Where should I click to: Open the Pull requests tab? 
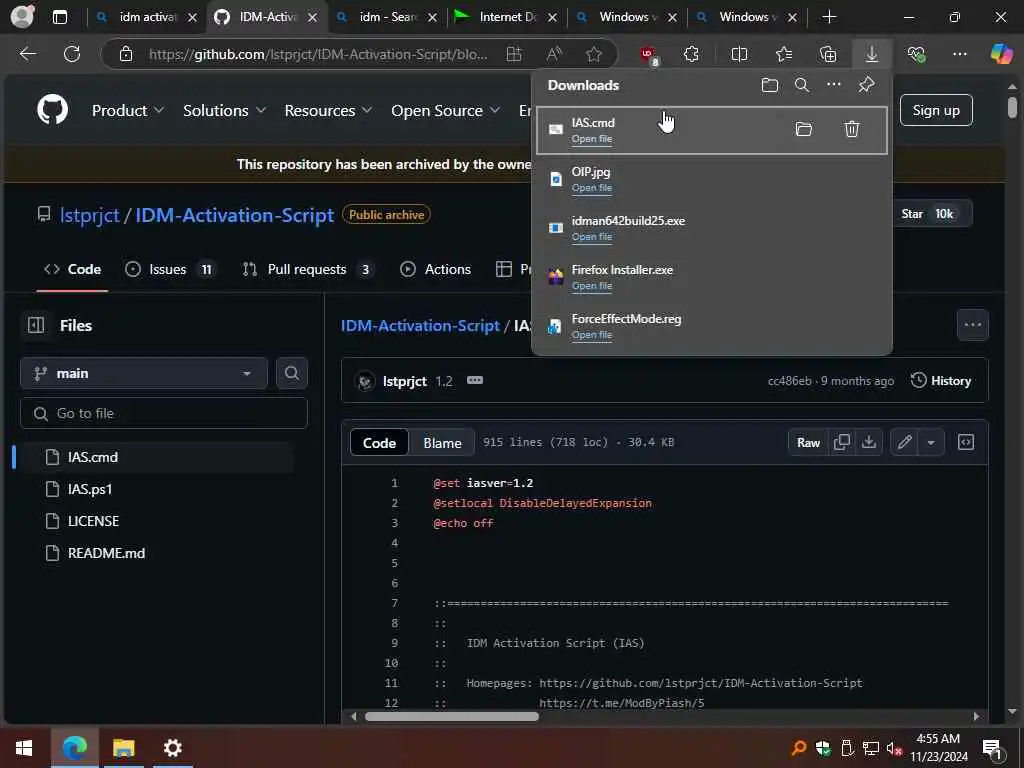[308, 269]
